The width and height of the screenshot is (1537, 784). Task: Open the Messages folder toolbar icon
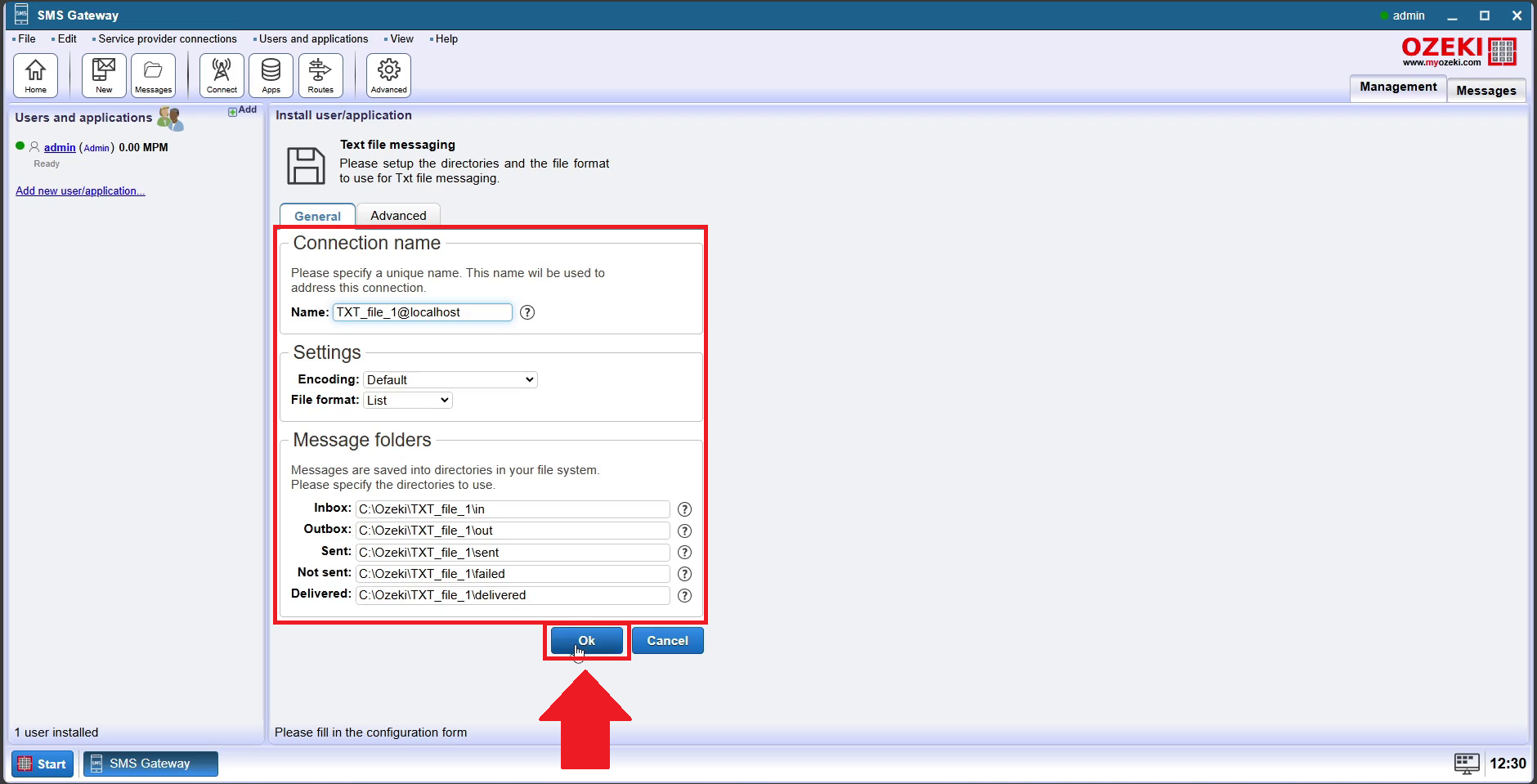(153, 75)
